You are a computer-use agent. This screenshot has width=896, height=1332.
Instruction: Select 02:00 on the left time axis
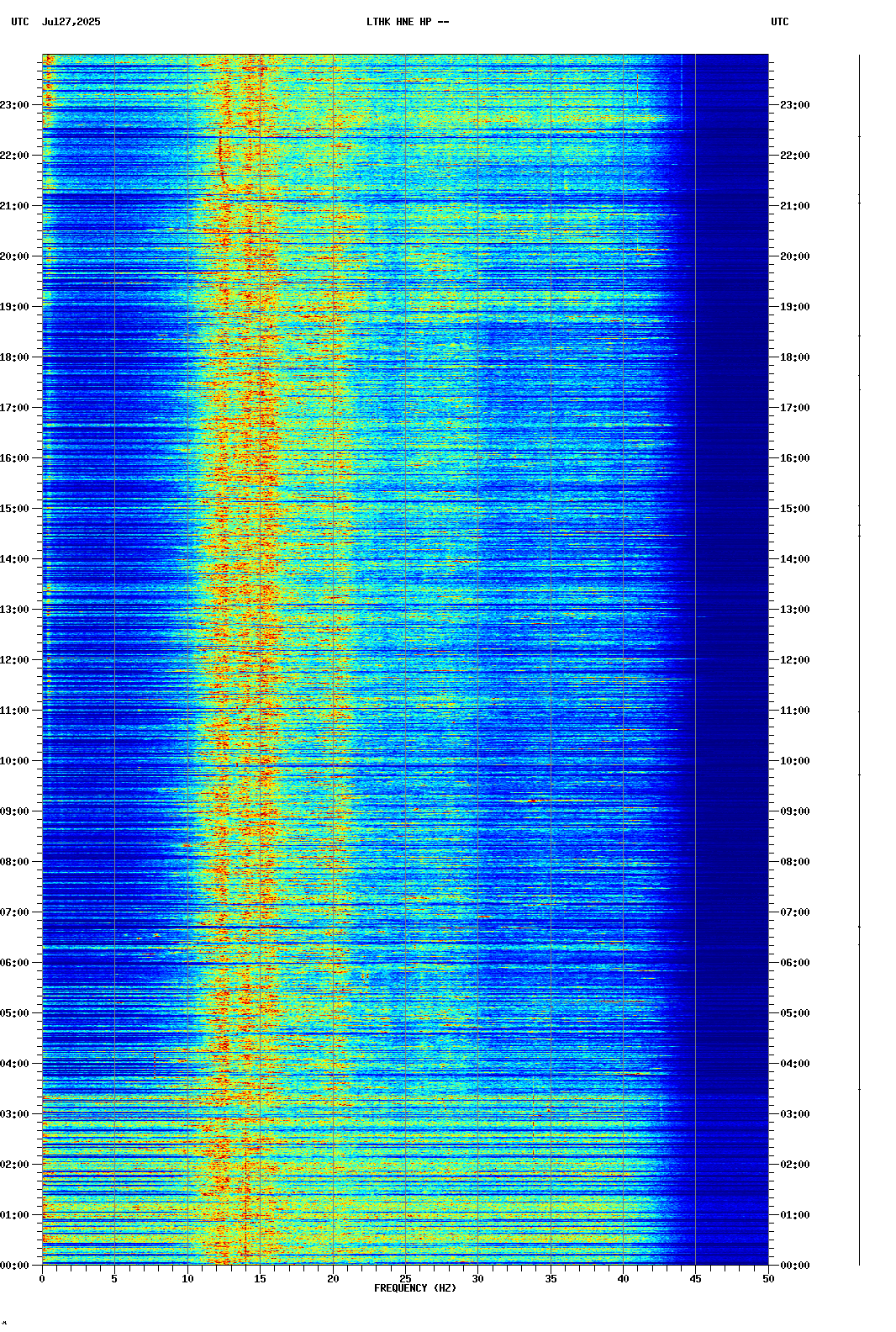tap(15, 1165)
